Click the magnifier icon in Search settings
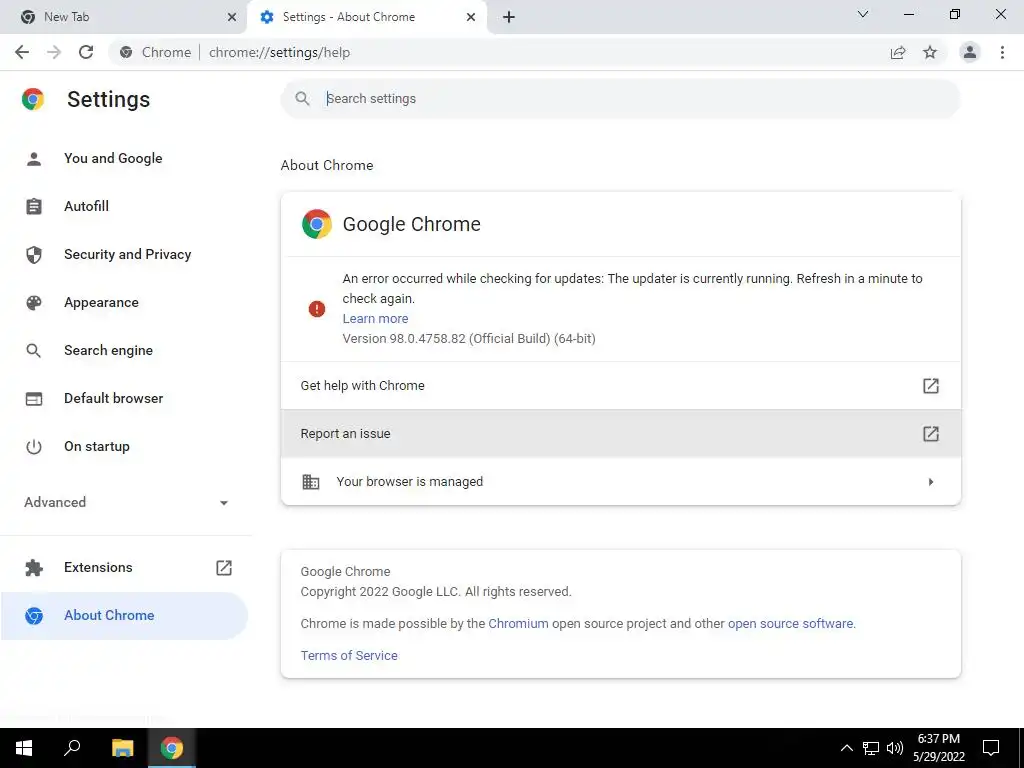Image resolution: width=1024 pixels, height=768 pixels. [x=302, y=99]
